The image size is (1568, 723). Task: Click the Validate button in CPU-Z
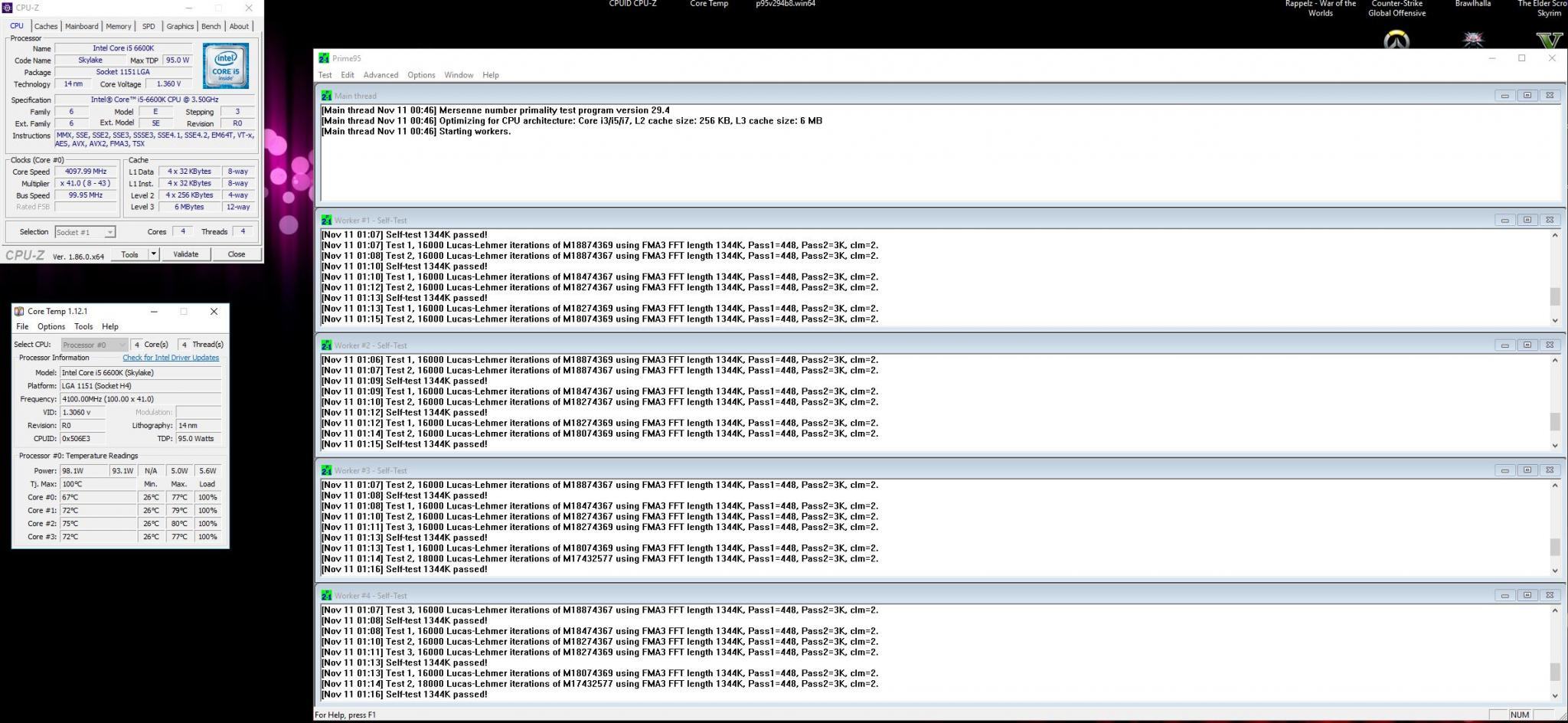[185, 254]
